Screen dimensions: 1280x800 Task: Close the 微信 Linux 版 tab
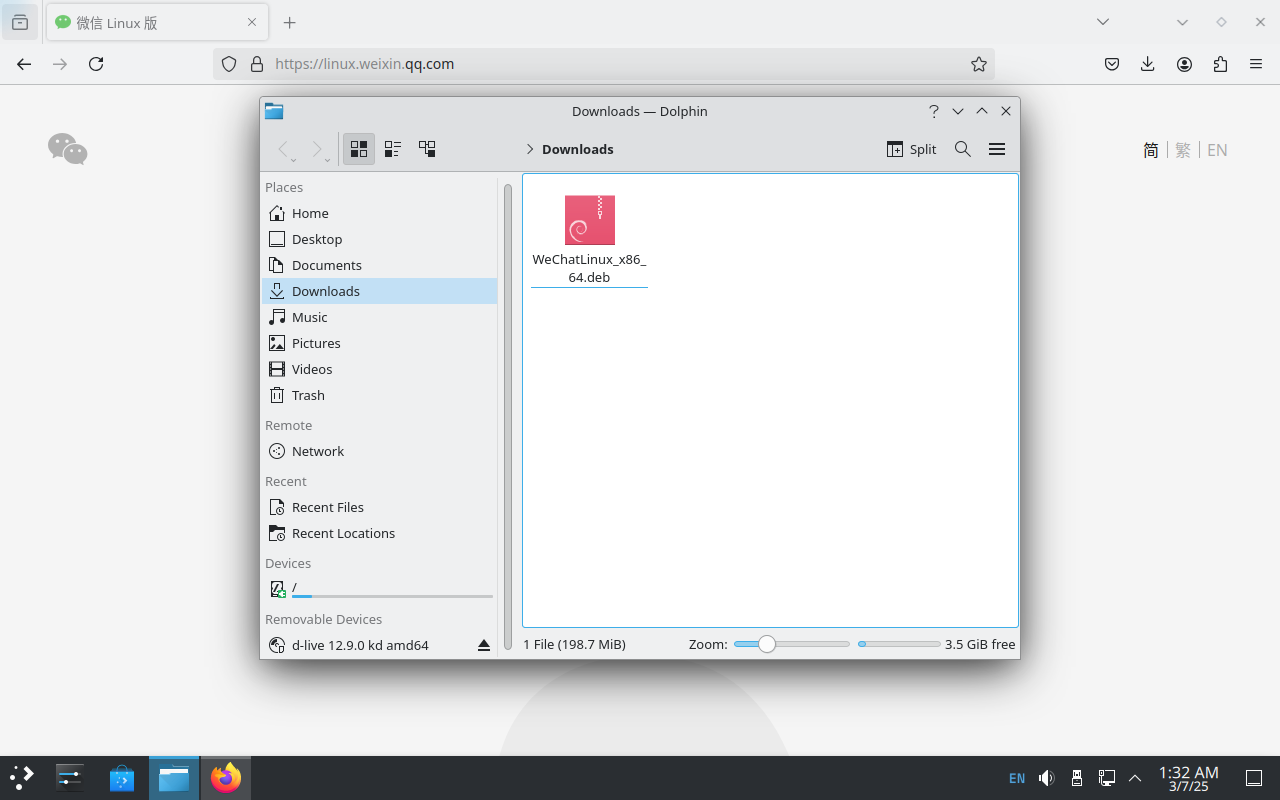tap(252, 22)
